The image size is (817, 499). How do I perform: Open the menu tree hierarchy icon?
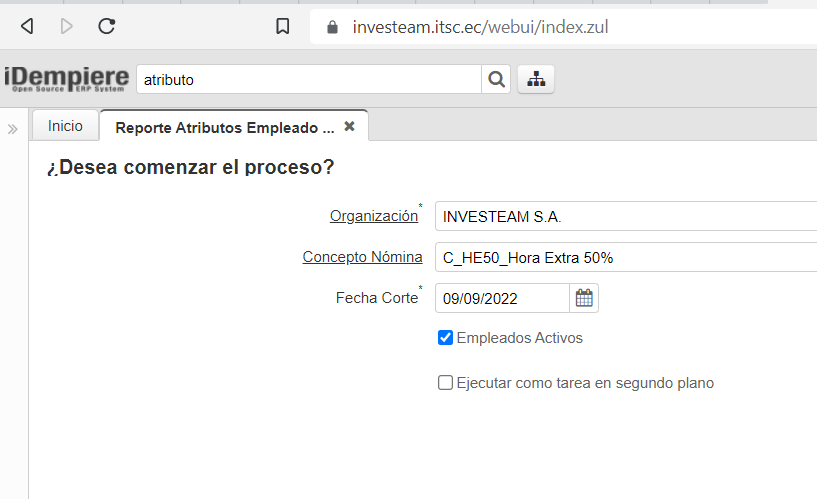(536, 79)
